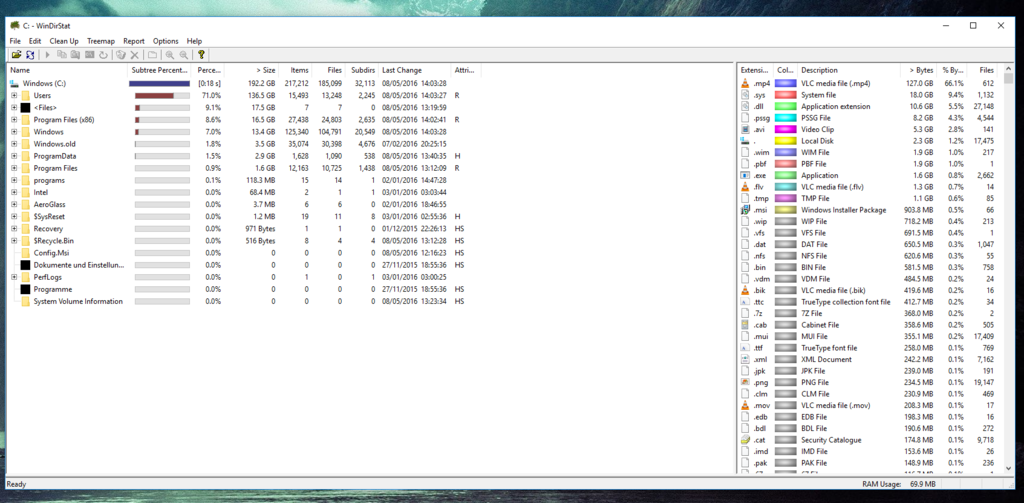Screen dimensions: 1024x503
Task: Click the Zoom Out magnifier toolbar icon
Action: click(184, 56)
